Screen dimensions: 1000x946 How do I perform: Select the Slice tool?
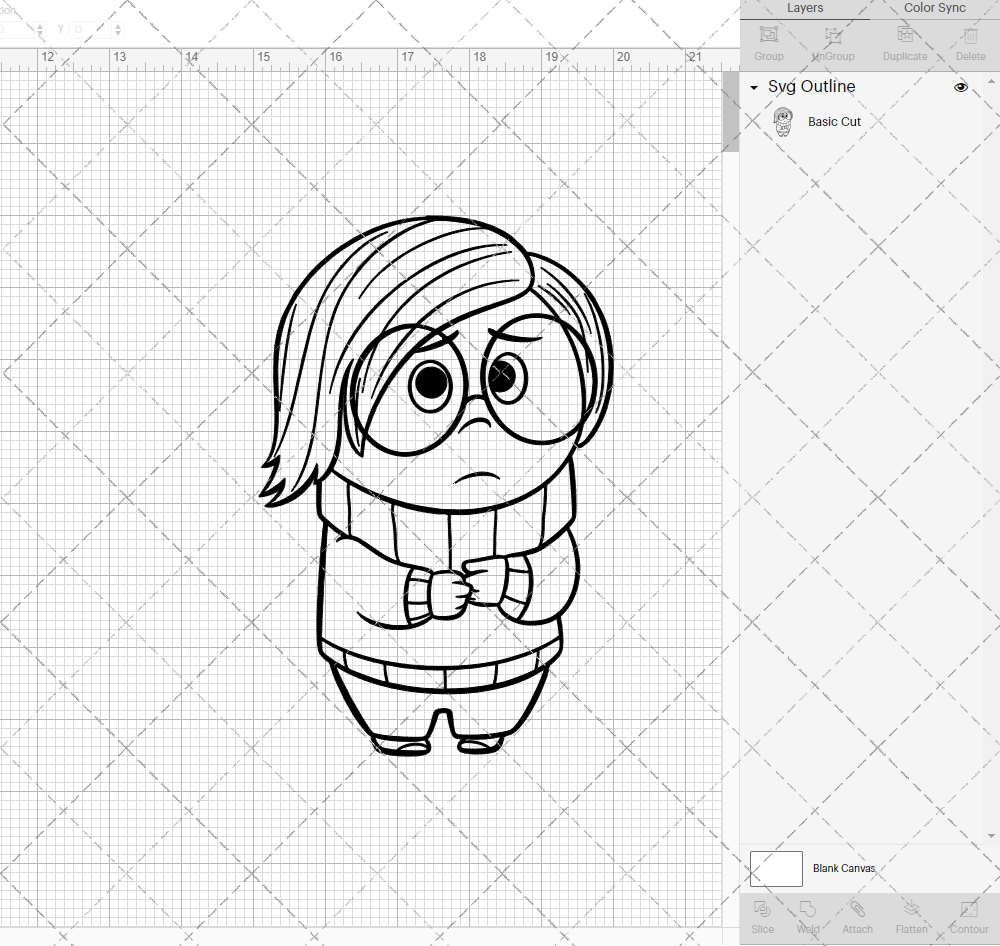(x=762, y=915)
